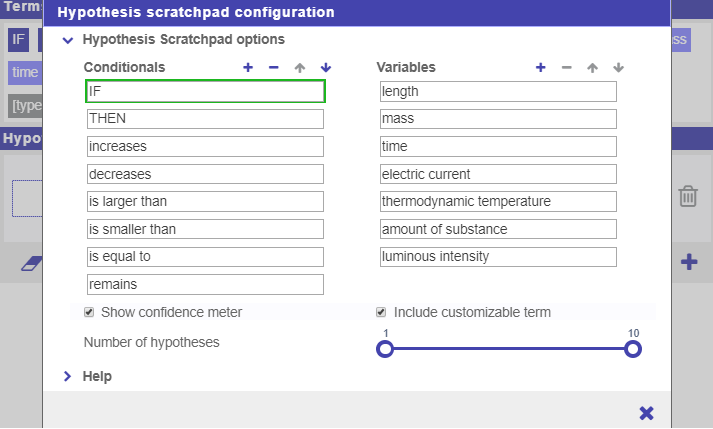The image size is (713, 429).
Task: Move variable down with arrow icon
Action: click(x=618, y=67)
